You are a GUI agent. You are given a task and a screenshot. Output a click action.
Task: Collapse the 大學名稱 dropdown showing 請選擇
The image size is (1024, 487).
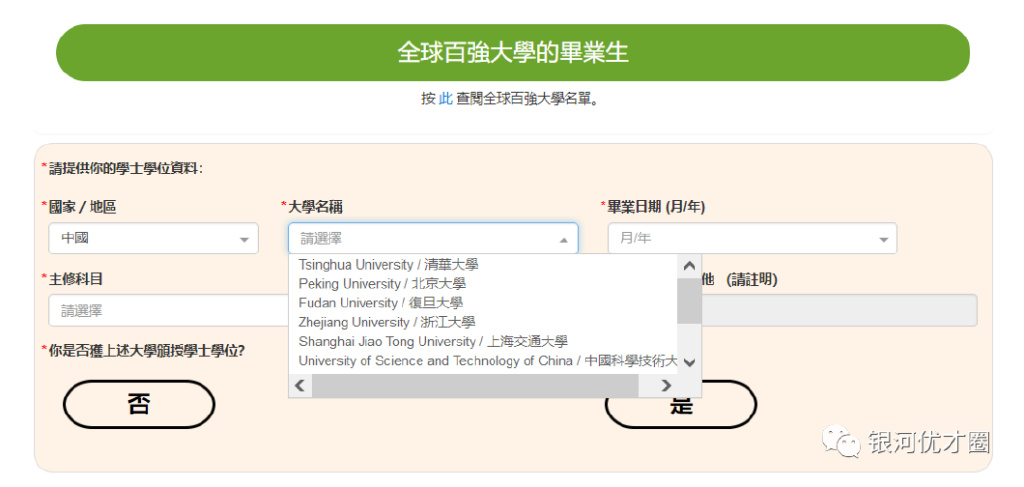[x=433, y=238]
